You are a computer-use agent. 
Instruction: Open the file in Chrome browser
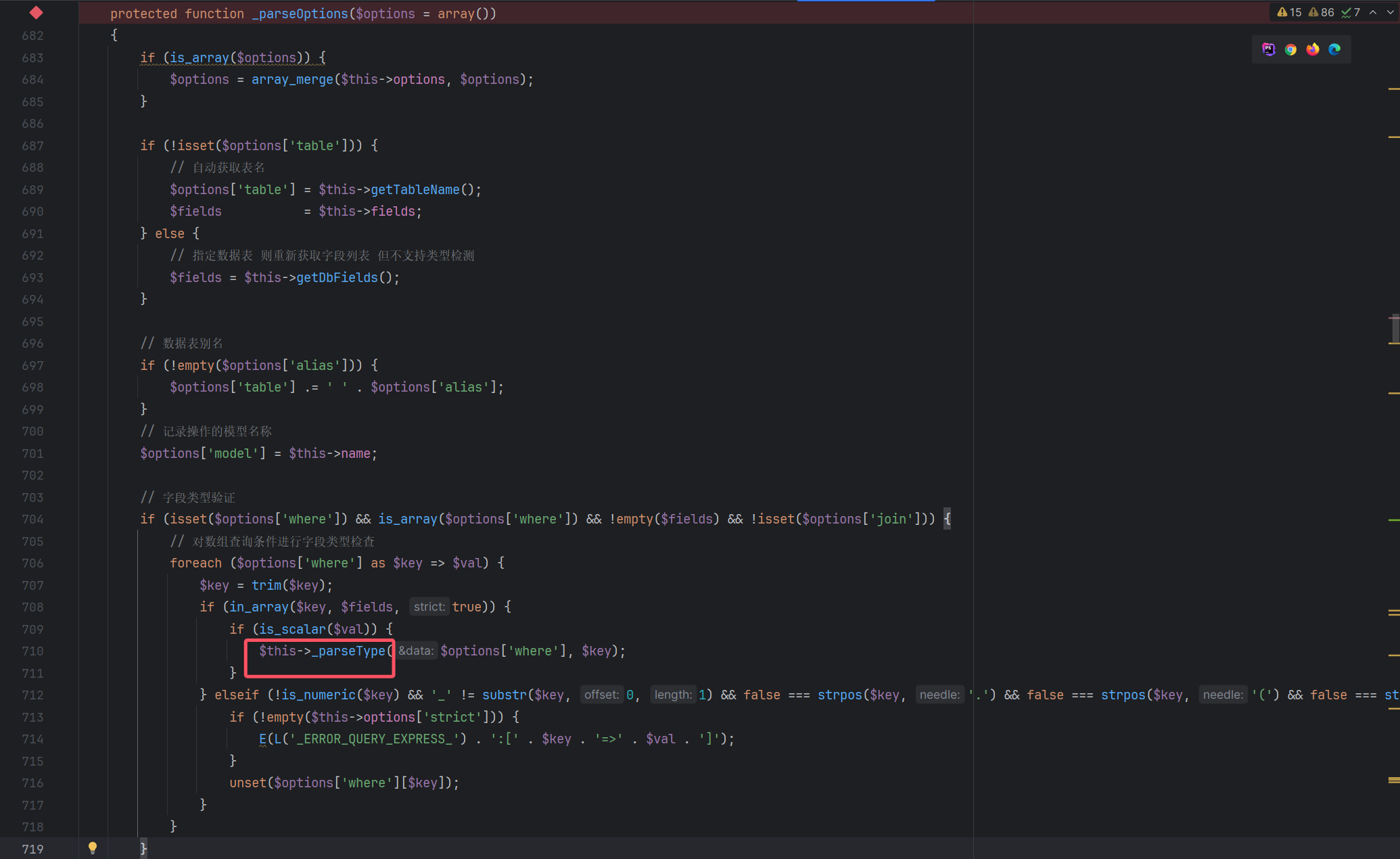pyautogui.click(x=1290, y=49)
